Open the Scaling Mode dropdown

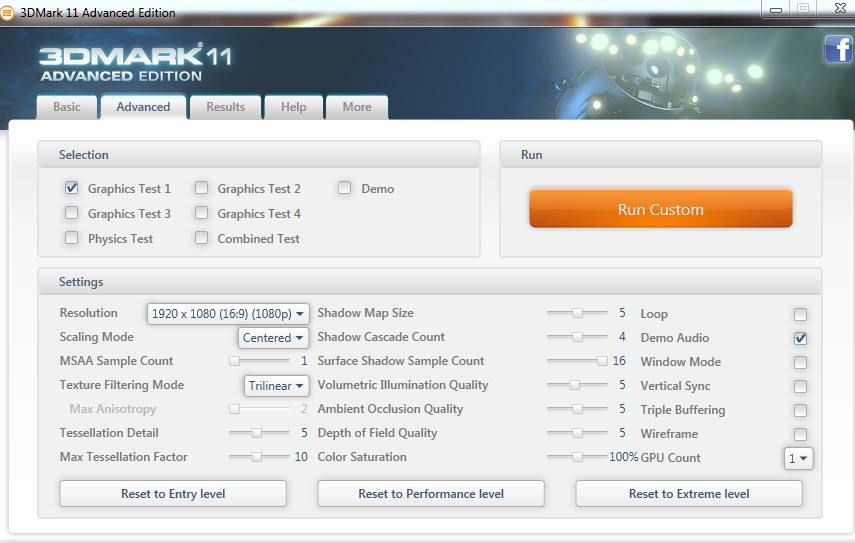pos(273,338)
